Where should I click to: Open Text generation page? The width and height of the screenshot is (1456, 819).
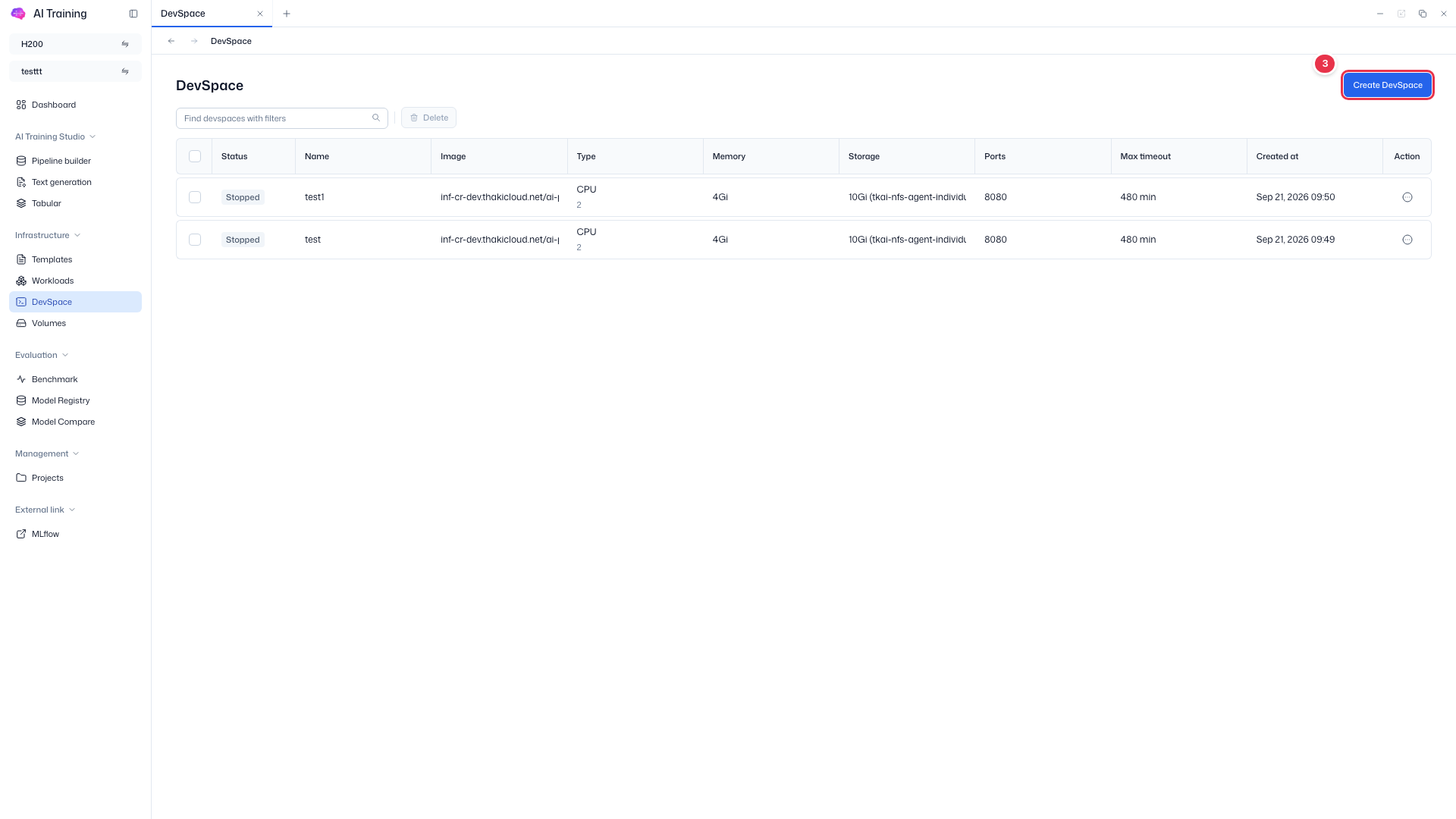75,182
